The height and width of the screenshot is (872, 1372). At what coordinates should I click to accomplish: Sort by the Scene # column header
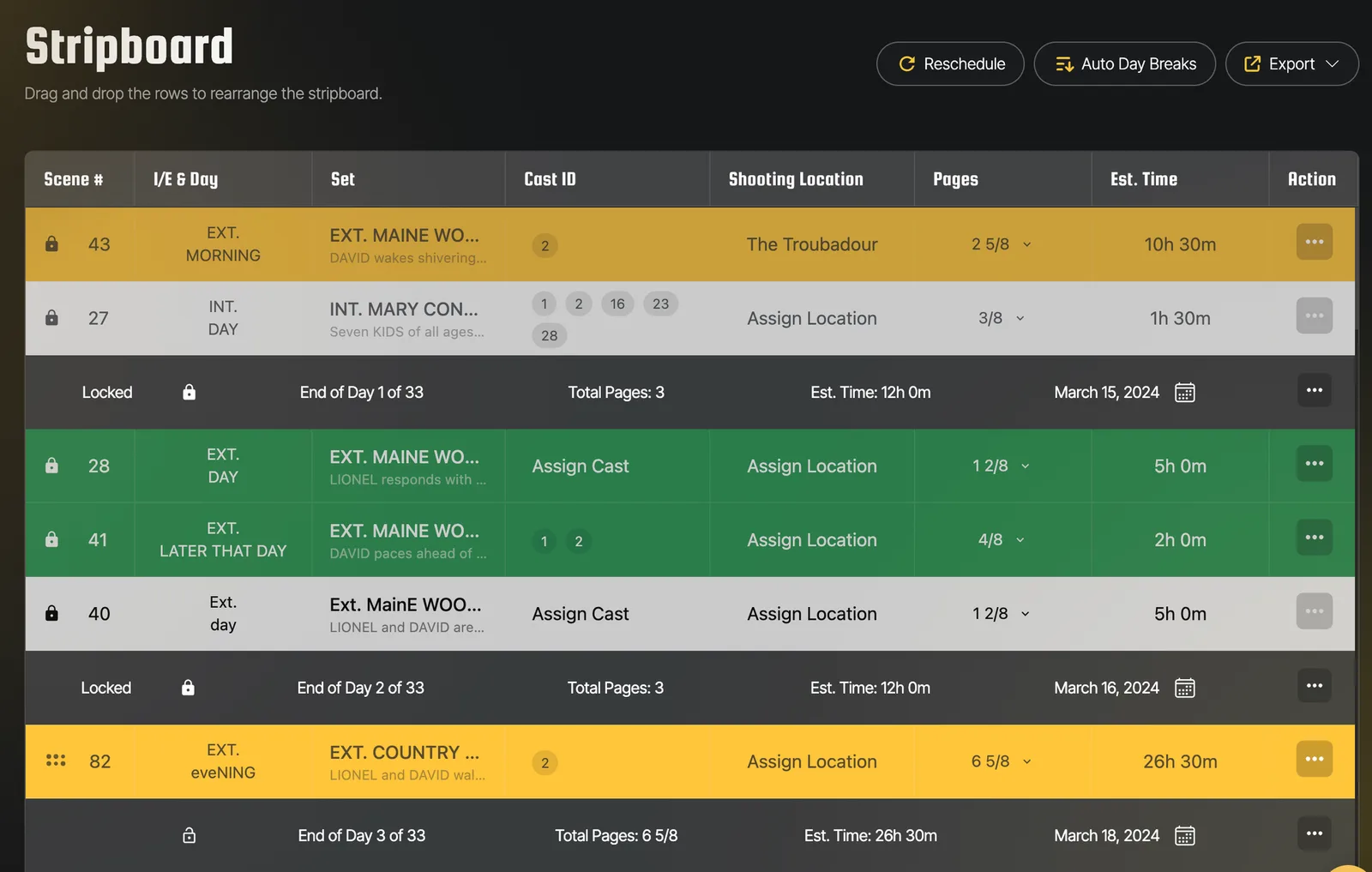point(74,179)
